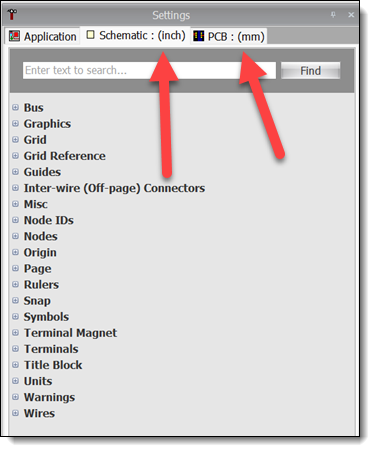Expand the Graphics category
This screenshot has width=375, height=452.
[x=15, y=123]
